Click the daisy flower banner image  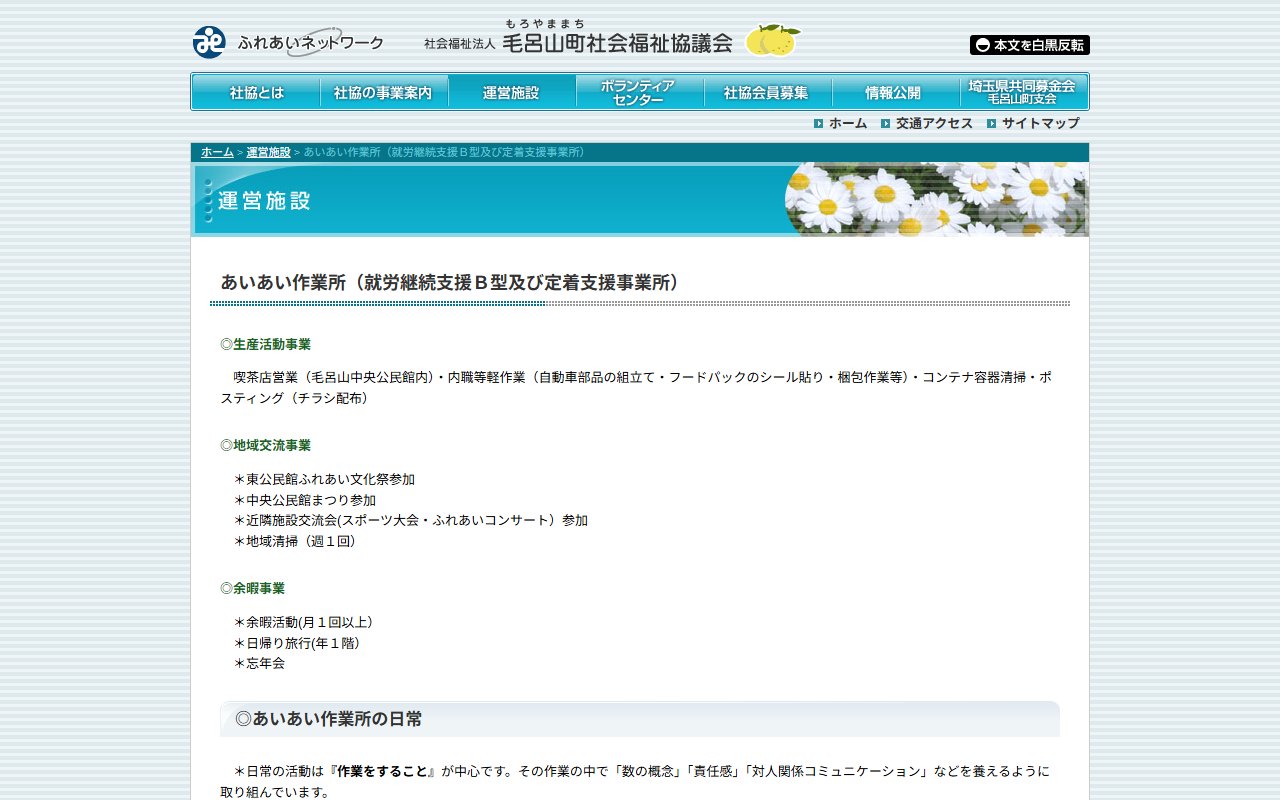(936, 199)
